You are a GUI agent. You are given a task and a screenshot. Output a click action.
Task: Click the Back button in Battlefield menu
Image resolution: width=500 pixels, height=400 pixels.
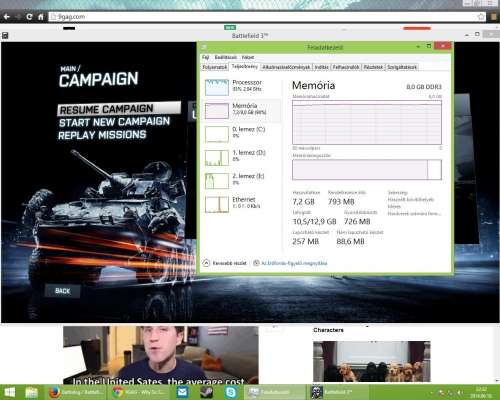[63, 291]
